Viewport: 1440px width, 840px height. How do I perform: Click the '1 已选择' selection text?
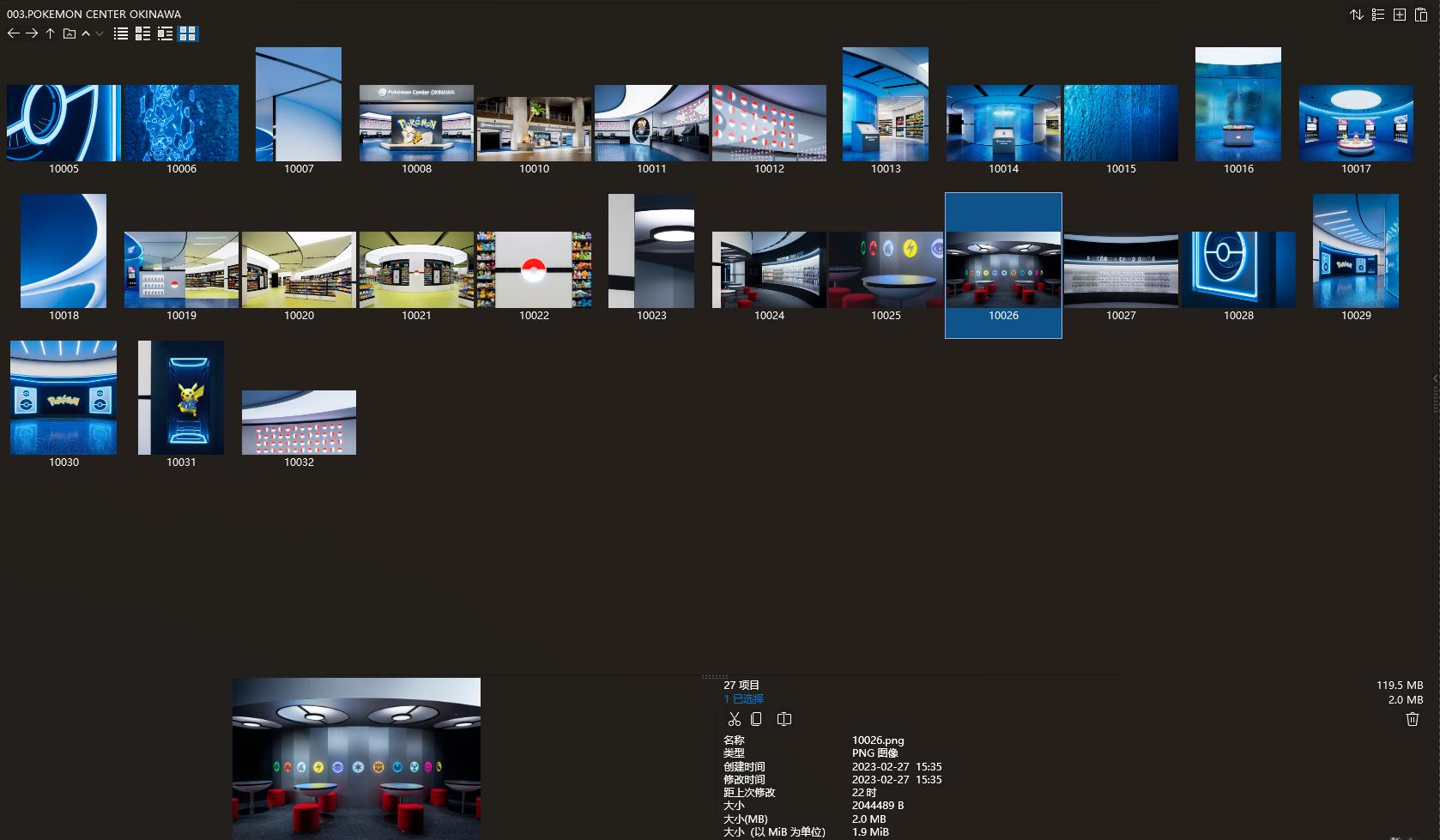pos(743,698)
